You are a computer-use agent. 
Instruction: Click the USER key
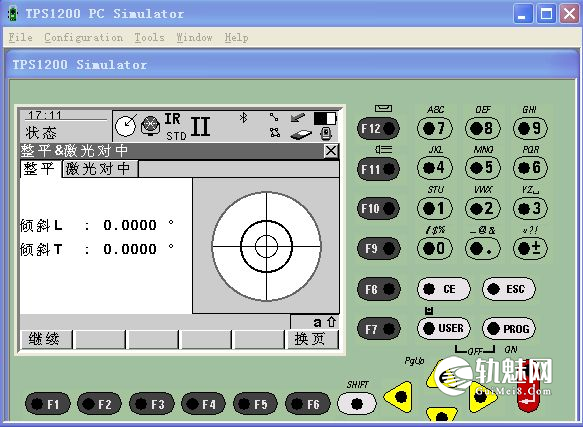444,328
